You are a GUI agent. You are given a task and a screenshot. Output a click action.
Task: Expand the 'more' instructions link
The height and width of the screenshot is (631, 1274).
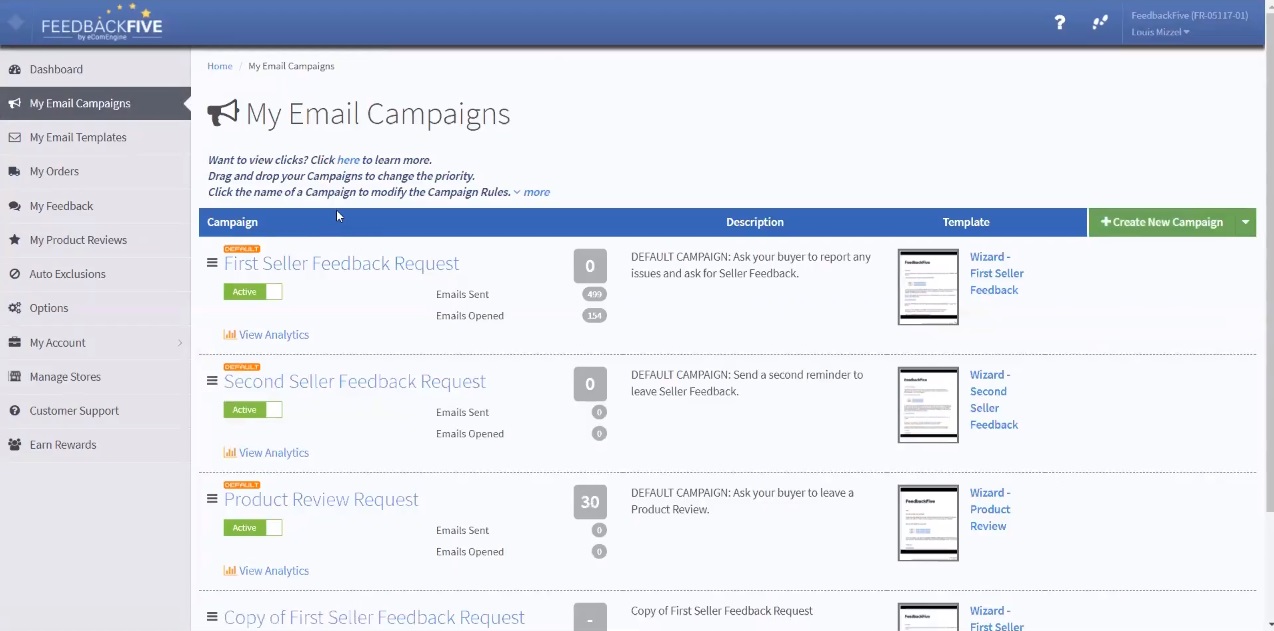pos(532,192)
